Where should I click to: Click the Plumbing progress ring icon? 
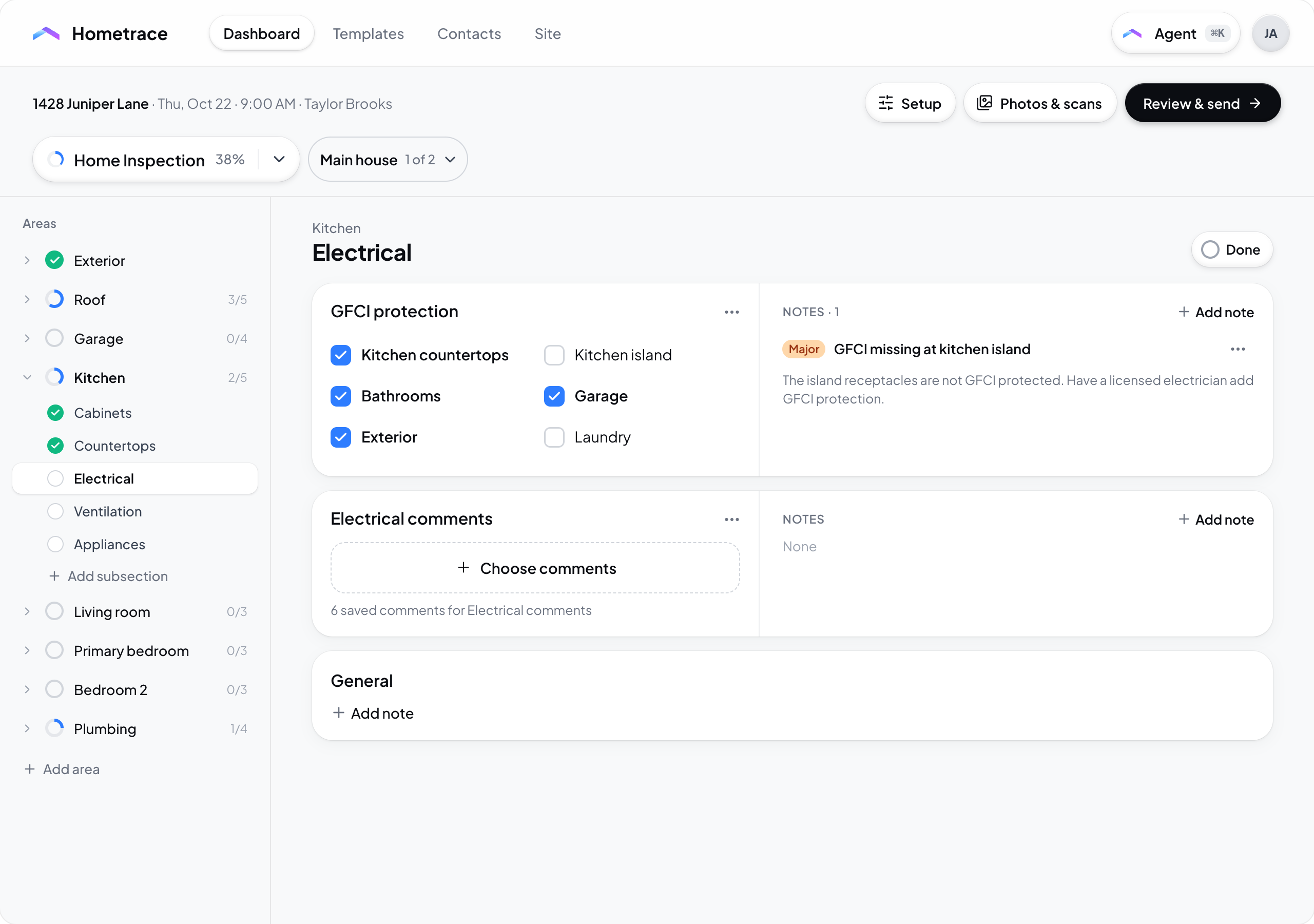click(54, 728)
